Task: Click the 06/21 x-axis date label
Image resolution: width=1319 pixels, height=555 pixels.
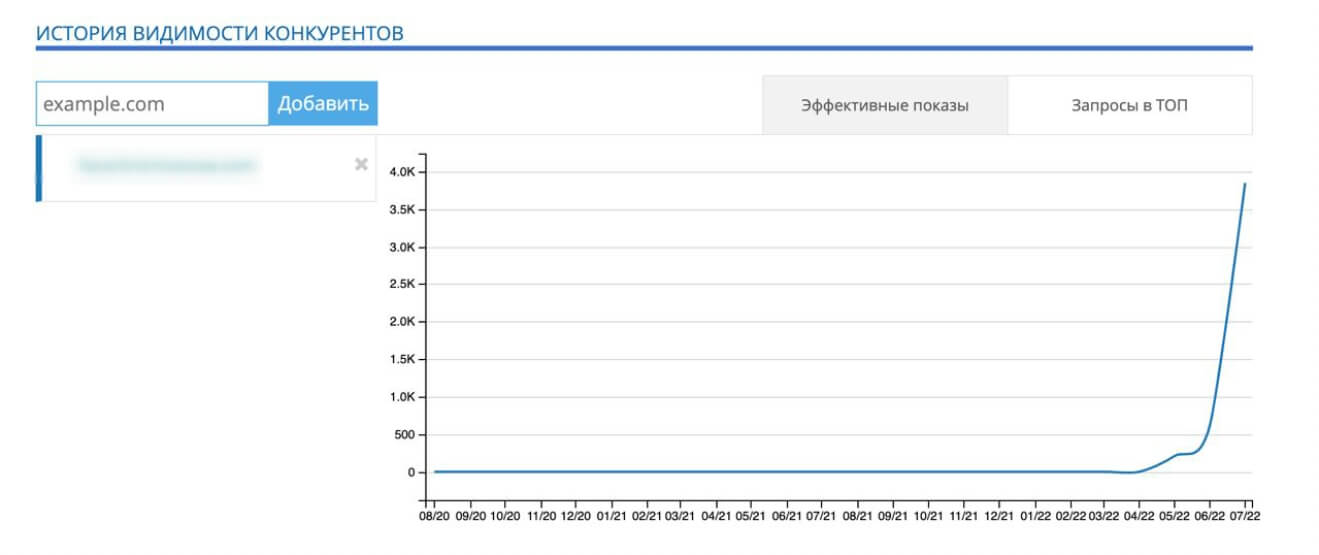Action: [x=787, y=517]
